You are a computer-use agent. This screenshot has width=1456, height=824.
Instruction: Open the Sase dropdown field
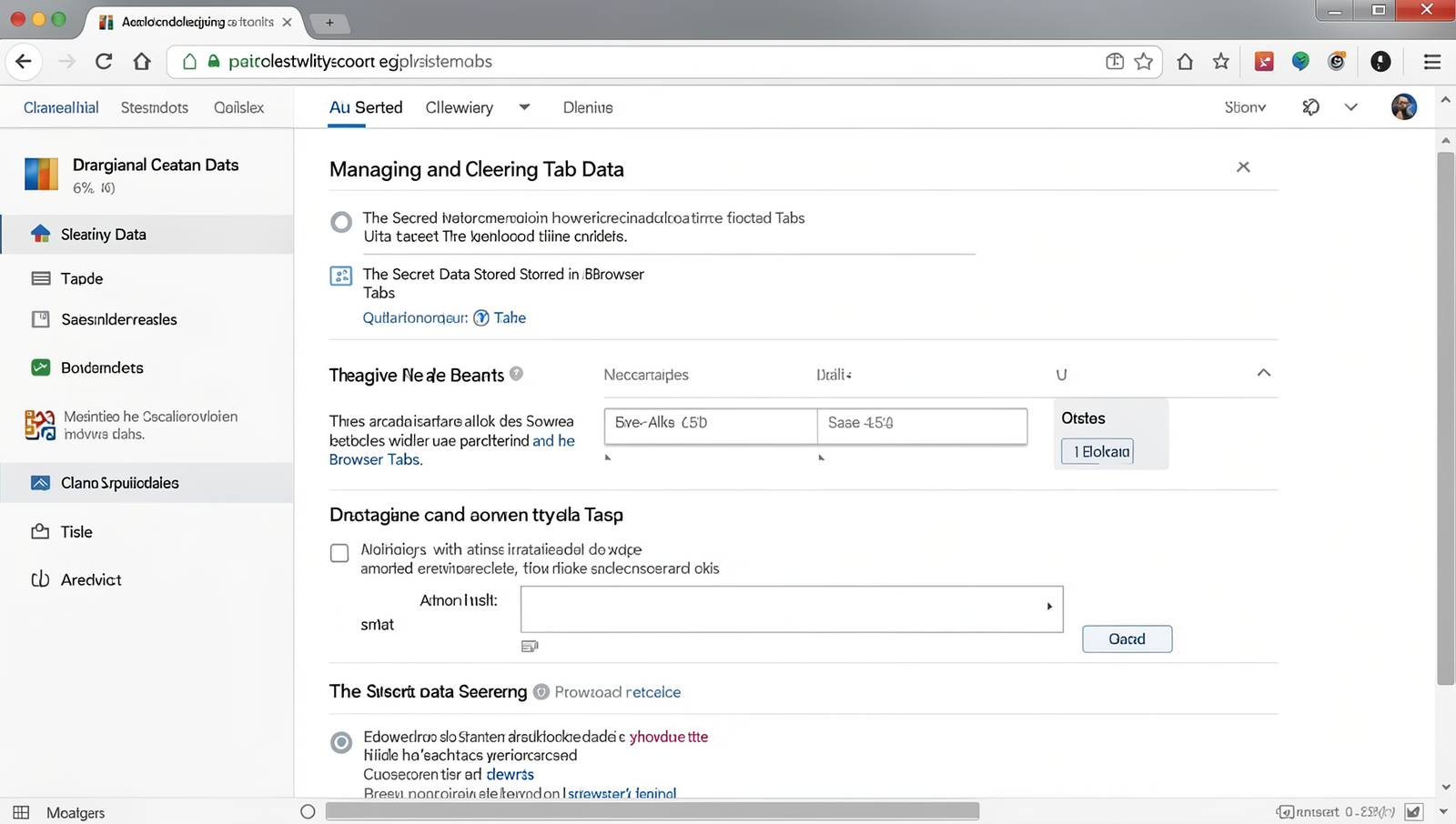tap(923, 426)
